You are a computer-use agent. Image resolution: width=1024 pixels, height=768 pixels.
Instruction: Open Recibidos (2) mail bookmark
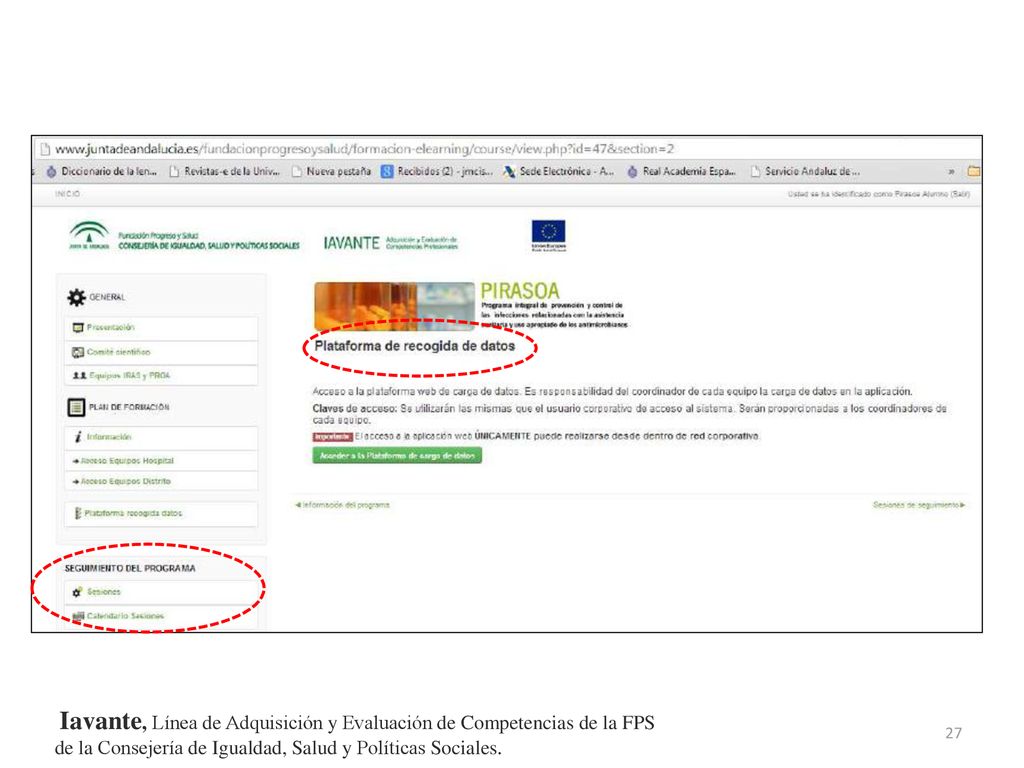tap(438, 172)
